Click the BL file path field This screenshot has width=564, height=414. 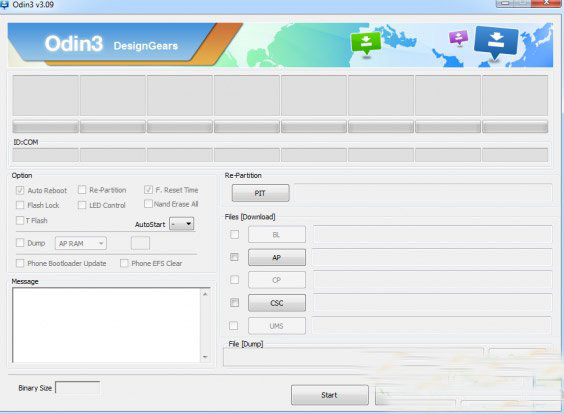432,235
